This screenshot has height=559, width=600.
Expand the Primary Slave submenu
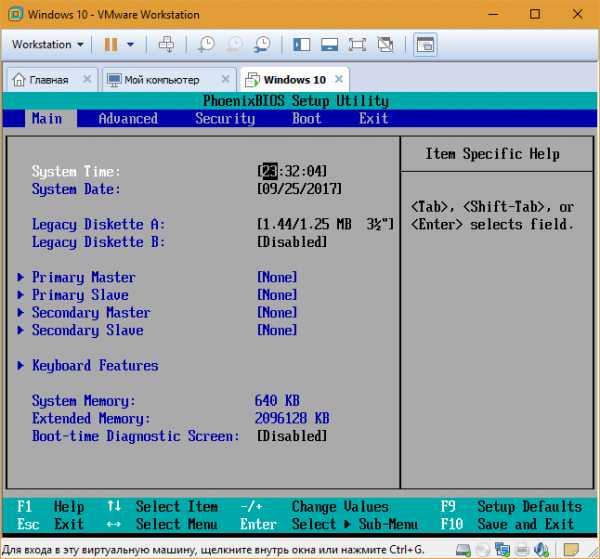pyautogui.click(x=80, y=295)
